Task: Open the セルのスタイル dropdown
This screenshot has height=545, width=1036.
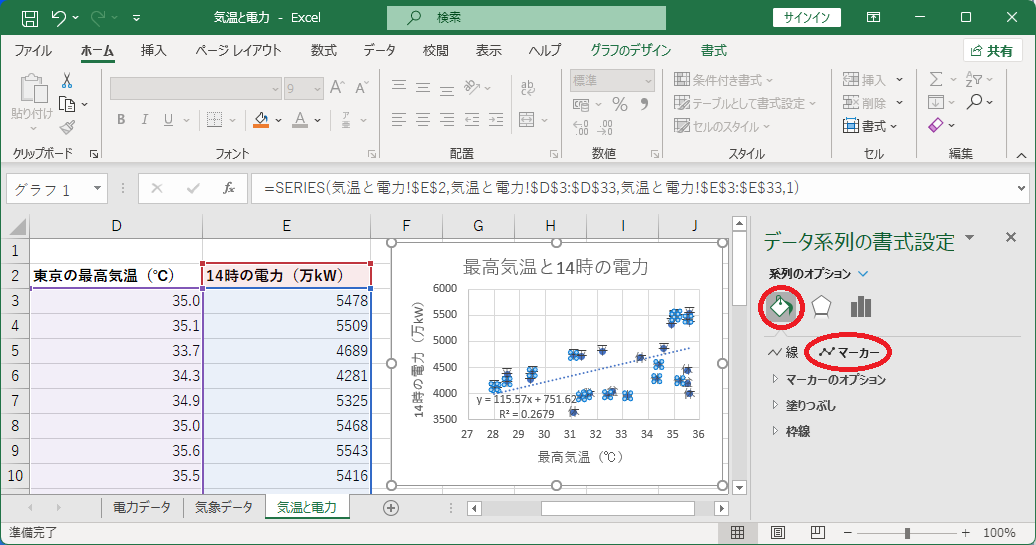Action: (722, 126)
